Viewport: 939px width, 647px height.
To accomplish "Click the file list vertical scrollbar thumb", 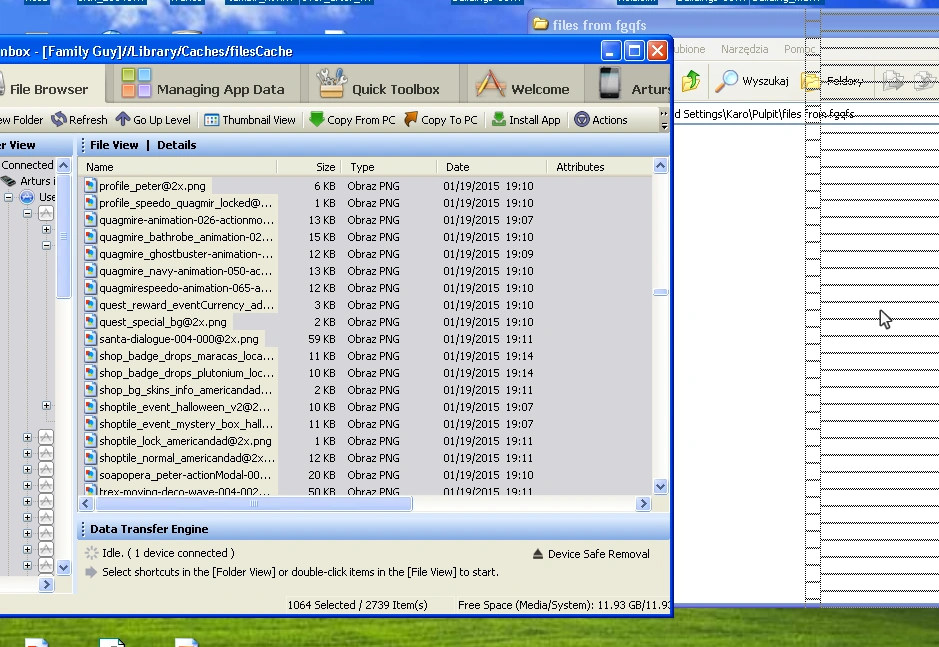I will pos(661,292).
